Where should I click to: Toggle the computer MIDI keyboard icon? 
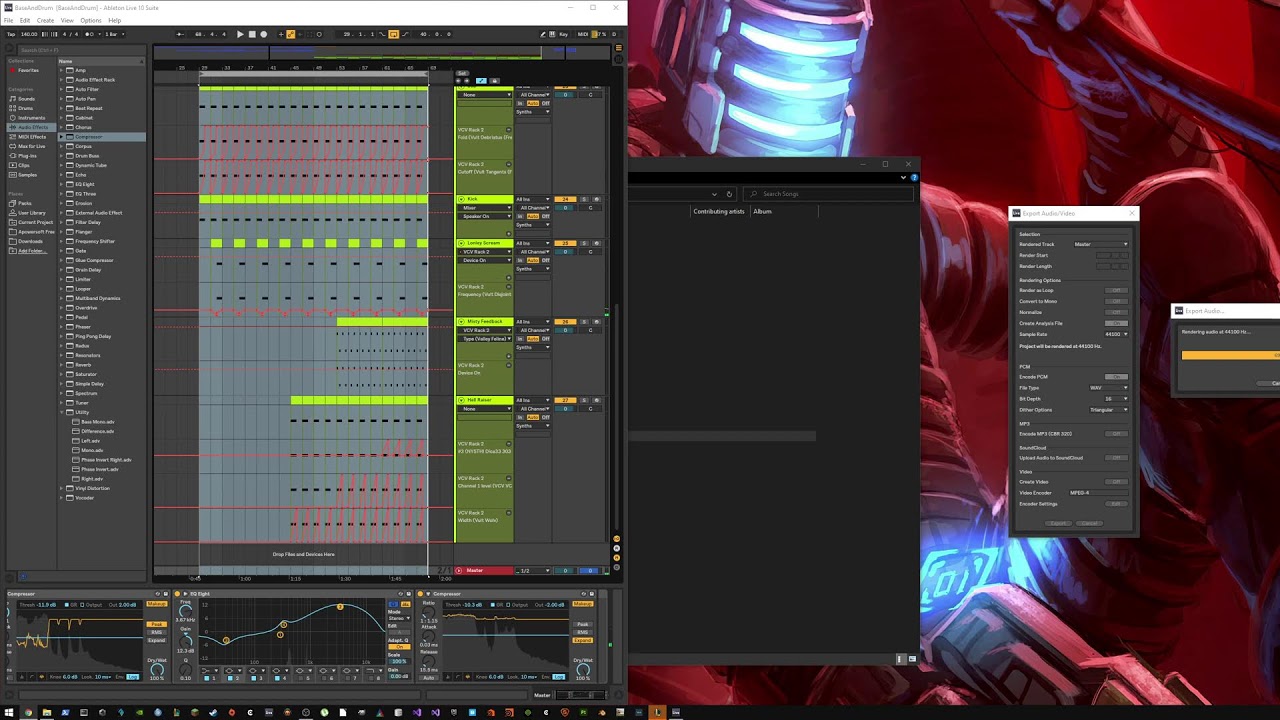554,34
